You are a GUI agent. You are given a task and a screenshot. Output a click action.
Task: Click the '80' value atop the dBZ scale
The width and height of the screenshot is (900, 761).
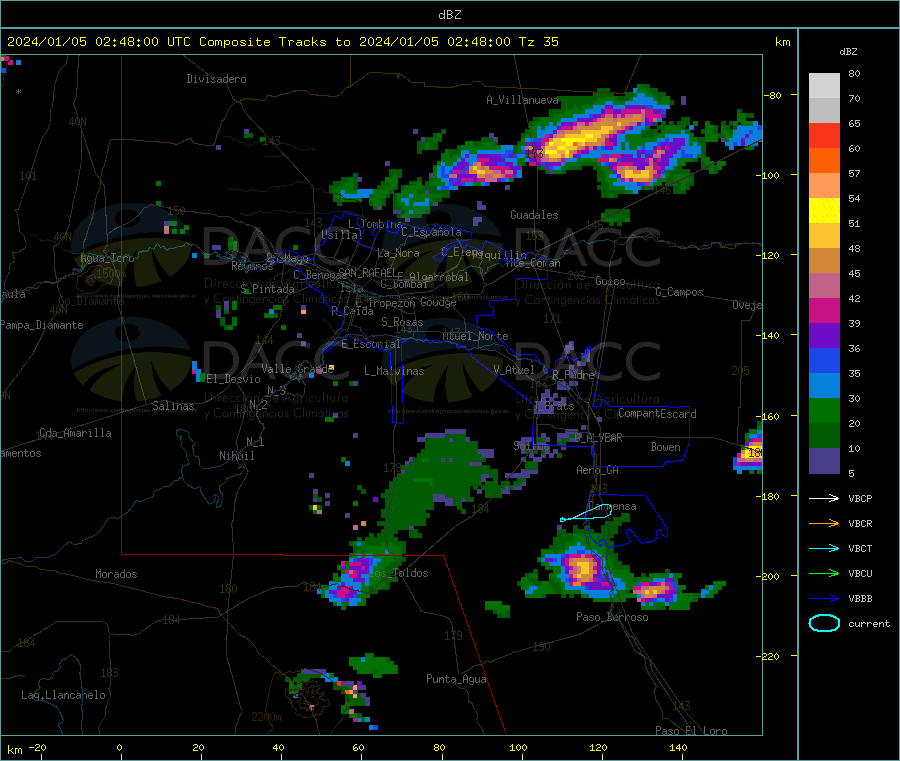(854, 73)
